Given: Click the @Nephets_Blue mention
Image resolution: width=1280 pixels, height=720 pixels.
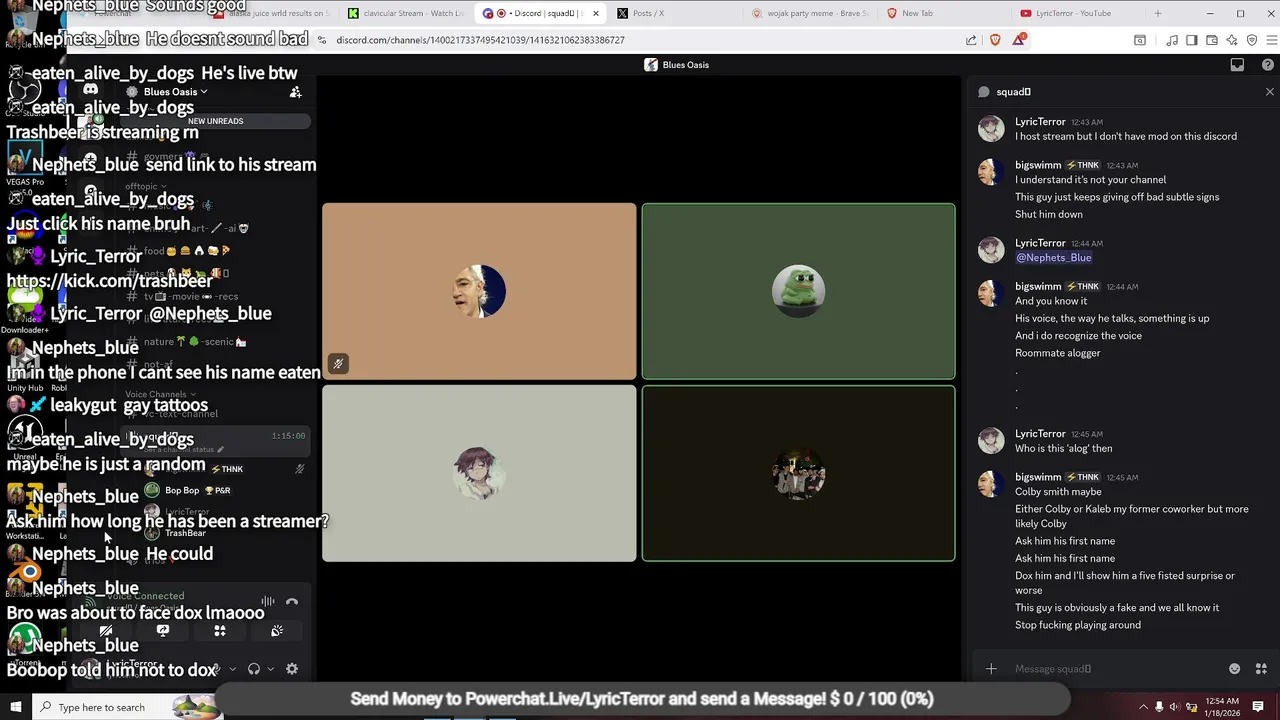Looking at the screenshot, I should [1054, 258].
